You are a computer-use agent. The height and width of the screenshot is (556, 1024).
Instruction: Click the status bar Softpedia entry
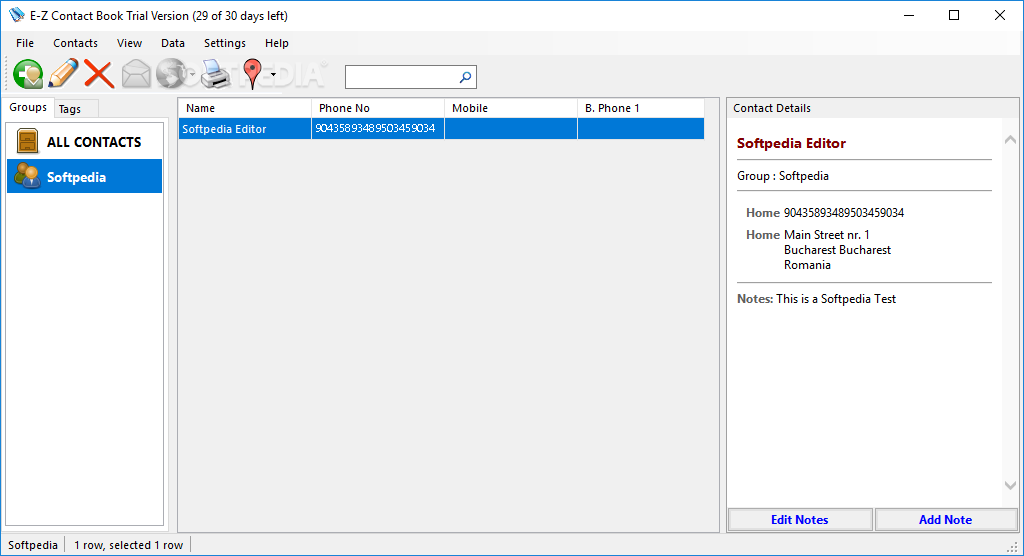33,545
